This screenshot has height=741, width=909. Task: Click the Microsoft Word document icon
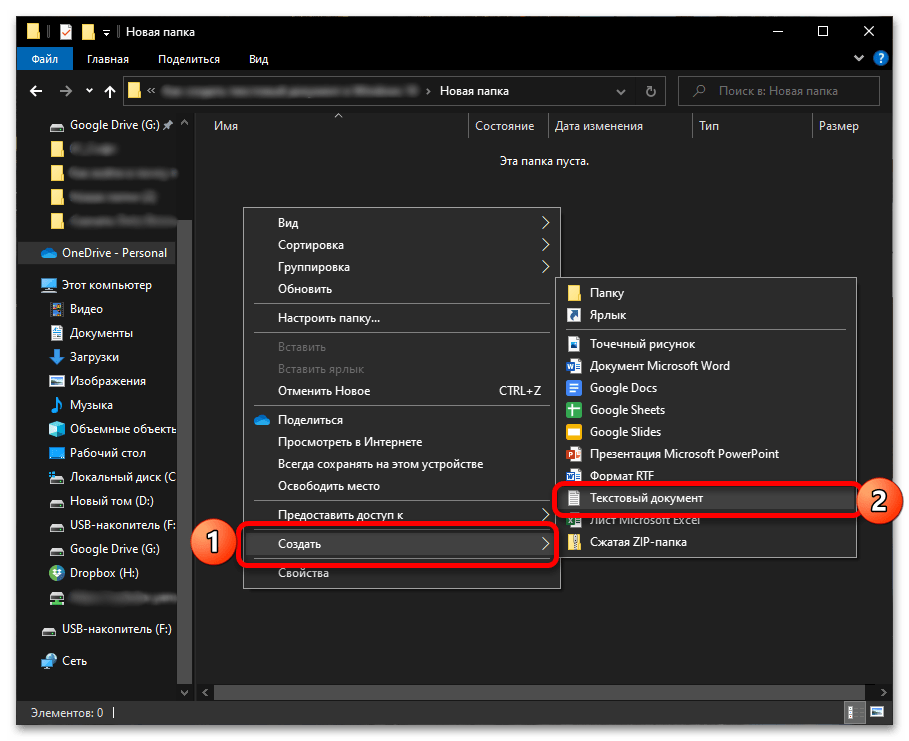(x=574, y=366)
